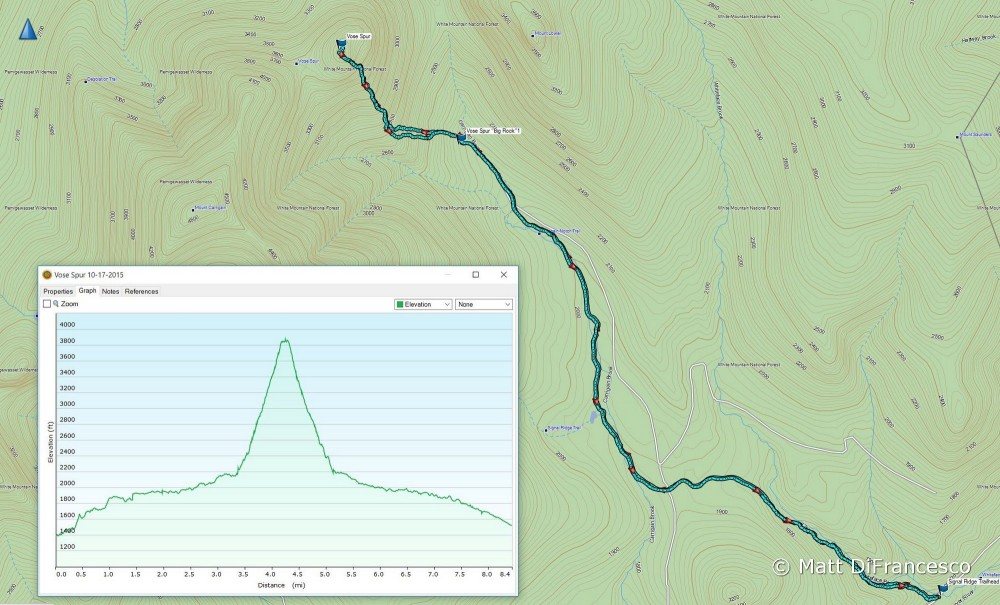
Task: Enable the Zoom checkbox in the graph
Action: (x=47, y=304)
